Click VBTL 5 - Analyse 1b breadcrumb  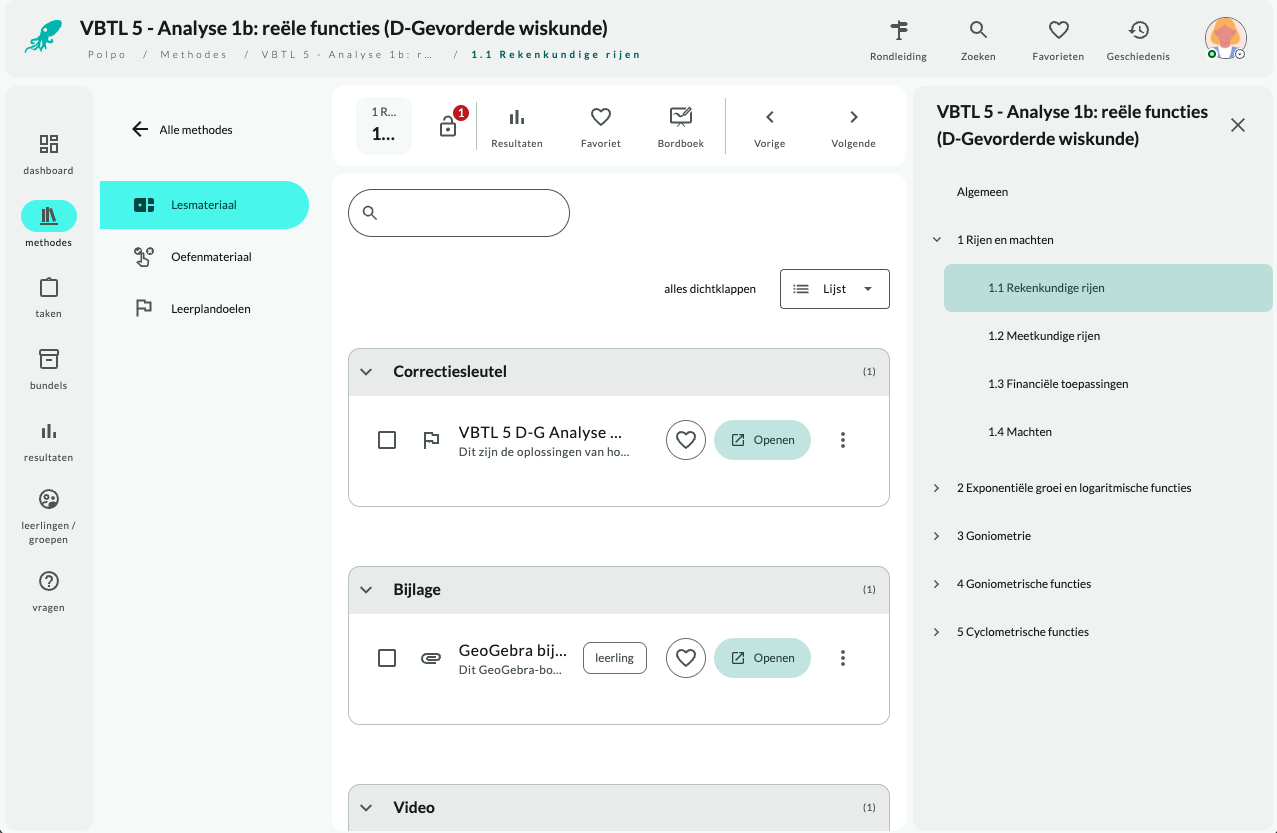coord(347,55)
